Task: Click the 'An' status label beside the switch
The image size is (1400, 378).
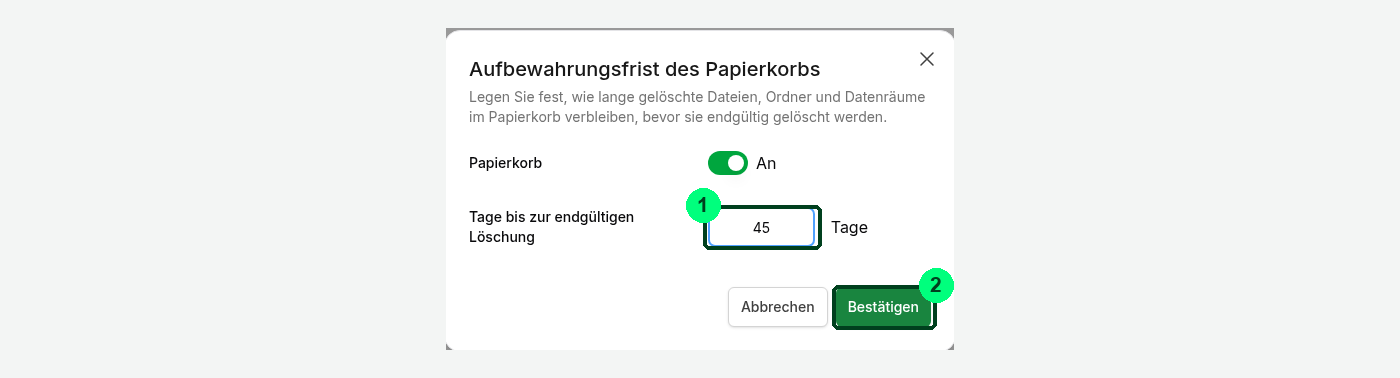Action: click(x=766, y=163)
